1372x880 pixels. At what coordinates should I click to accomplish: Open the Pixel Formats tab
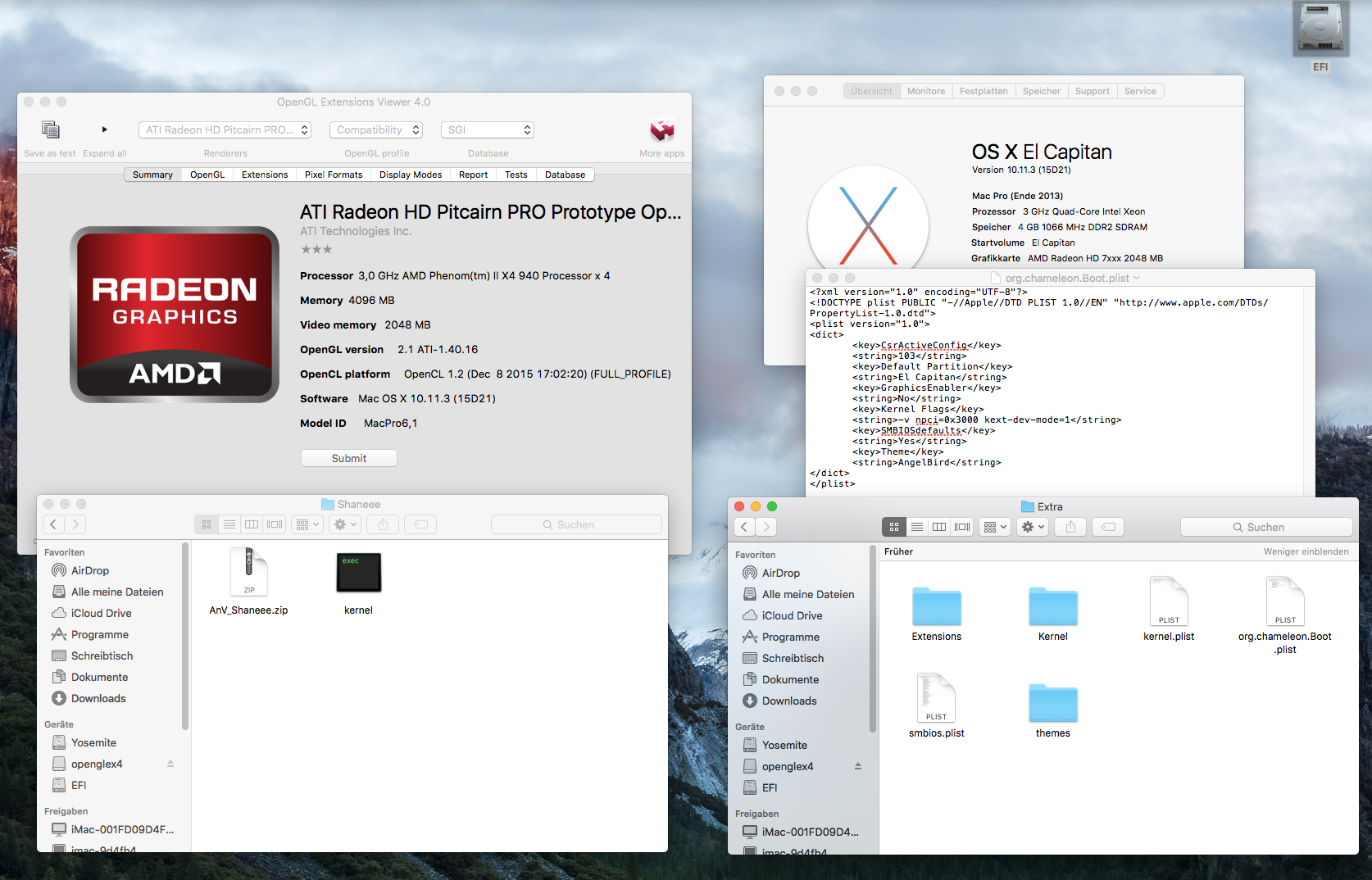tap(334, 175)
